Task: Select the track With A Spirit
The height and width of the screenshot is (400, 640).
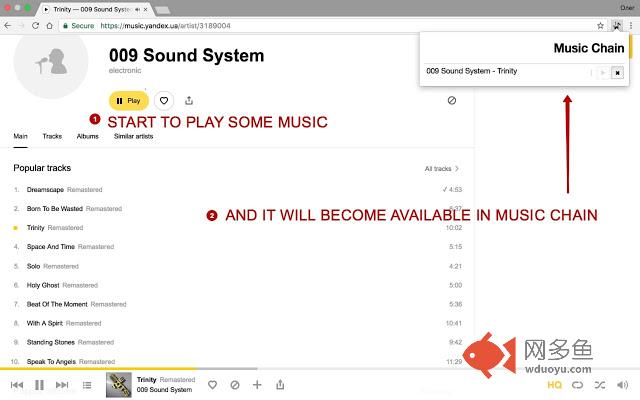Action: point(44,323)
